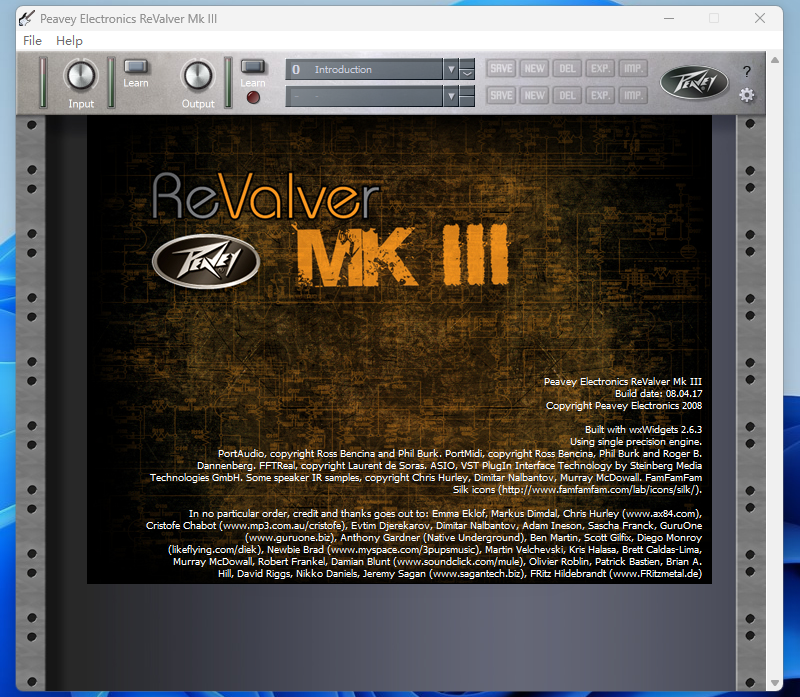Expand the lower preset list arrow

coord(451,96)
